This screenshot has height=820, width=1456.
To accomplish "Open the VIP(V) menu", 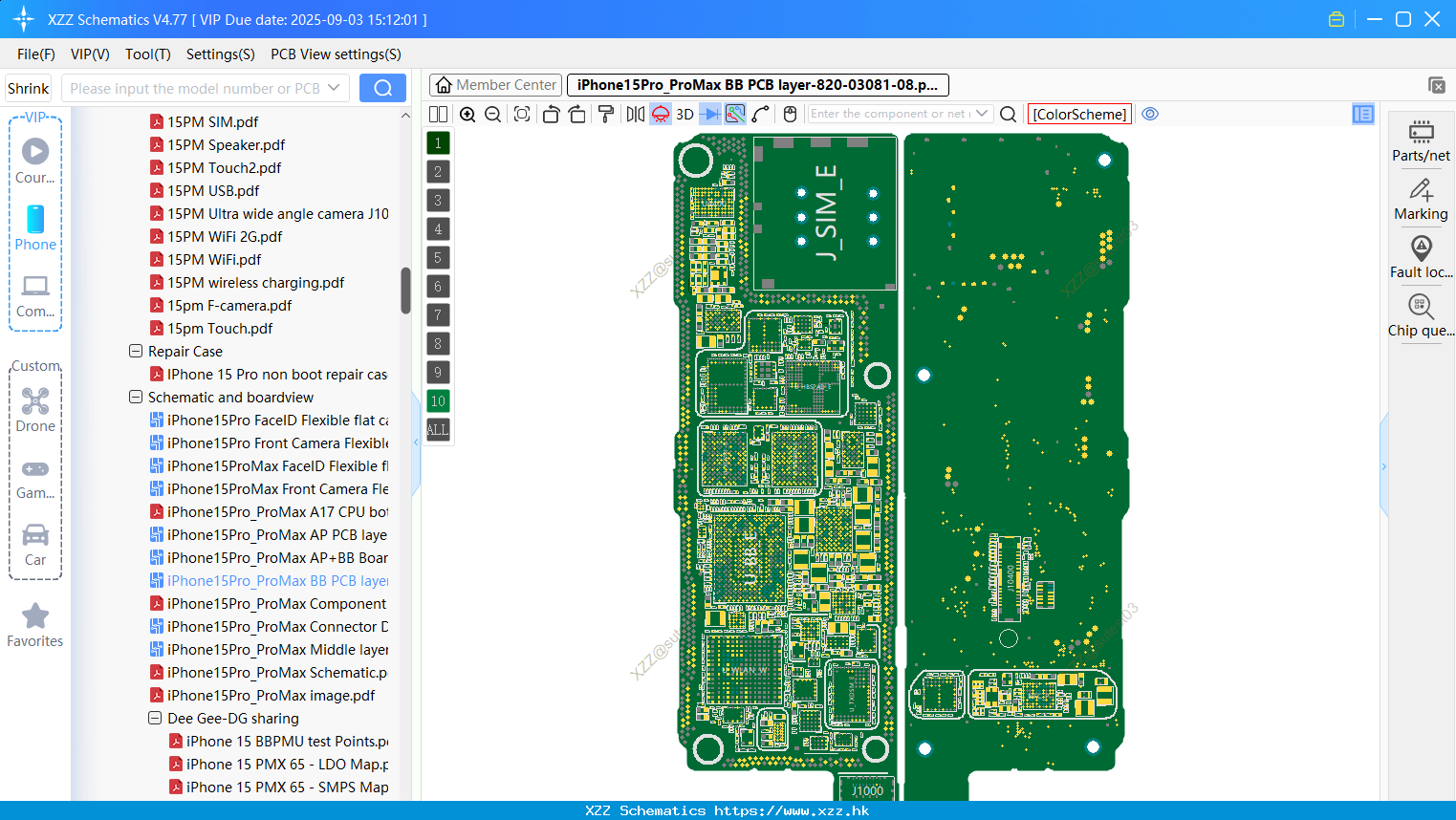I will click(x=90, y=54).
